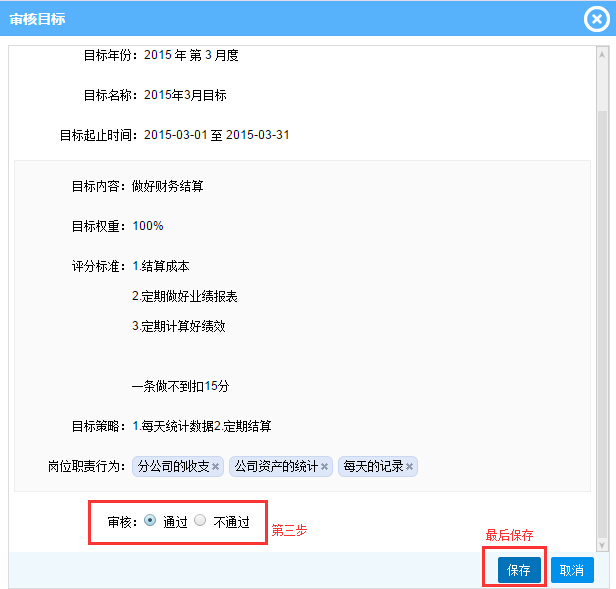Click the scrollbar down arrow
This screenshot has height=589, width=616.
602,545
